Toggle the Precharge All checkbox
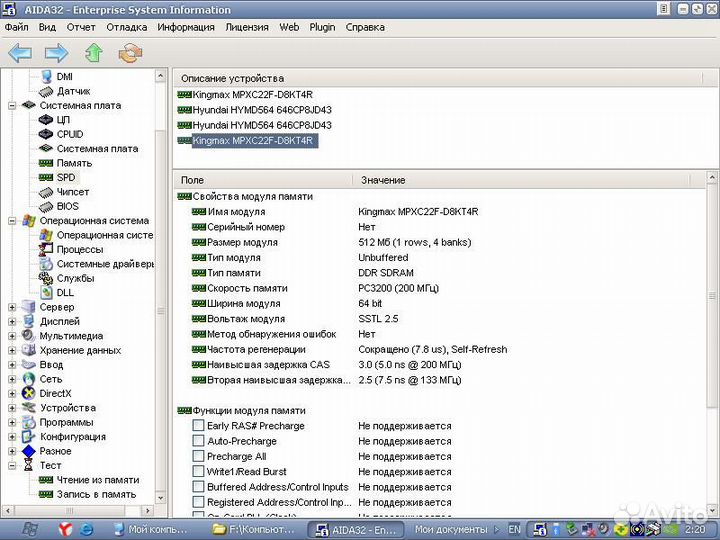Viewport: 720px width, 540px height. [x=198, y=456]
